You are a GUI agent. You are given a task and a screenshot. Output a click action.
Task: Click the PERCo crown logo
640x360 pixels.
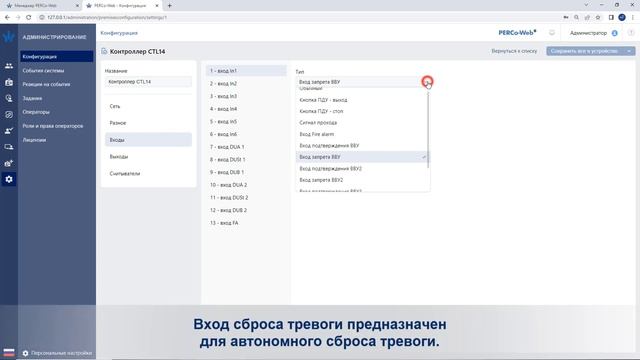[9, 37]
